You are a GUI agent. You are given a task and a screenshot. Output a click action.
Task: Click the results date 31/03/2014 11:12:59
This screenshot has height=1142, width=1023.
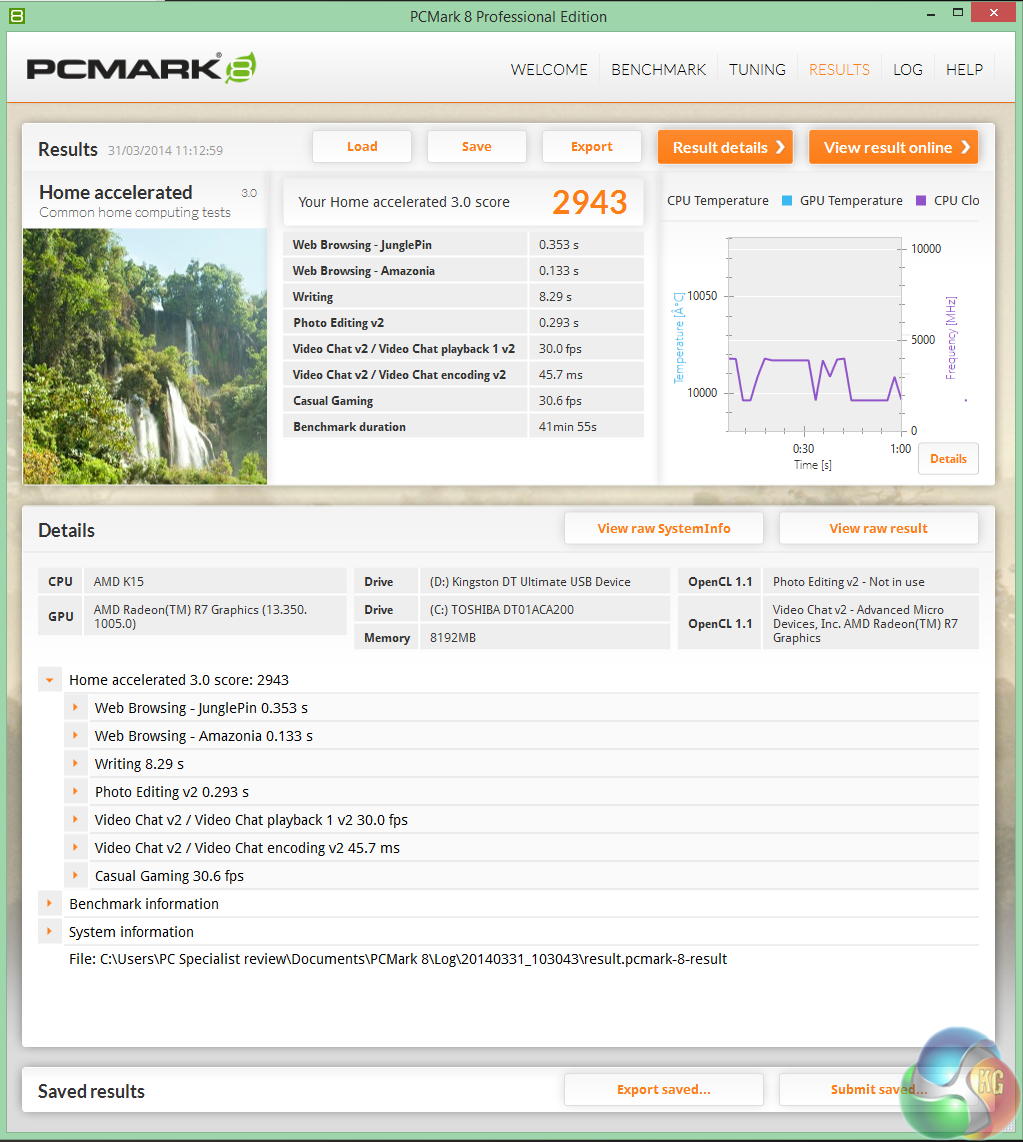pyautogui.click(x=165, y=151)
